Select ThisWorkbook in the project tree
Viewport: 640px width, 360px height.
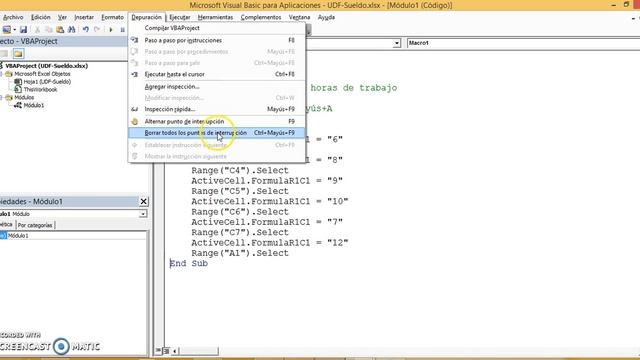pyautogui.click(x=40, y=89)
